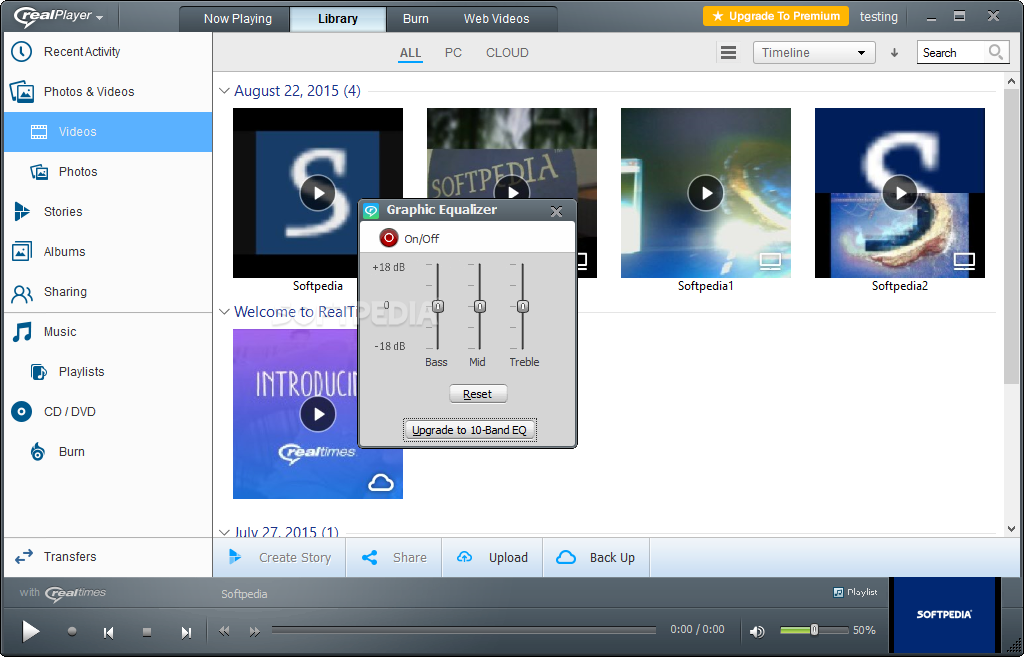Viewport: 1024px width, 657px height.
Task: Adjust the Mid slider
Action: coord(479,306)
